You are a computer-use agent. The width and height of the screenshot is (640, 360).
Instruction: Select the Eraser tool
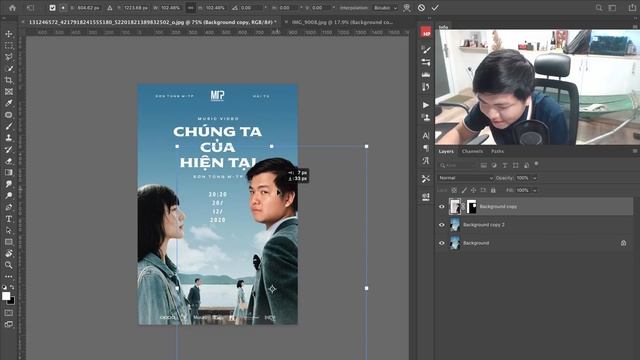[x=9, y=161]
